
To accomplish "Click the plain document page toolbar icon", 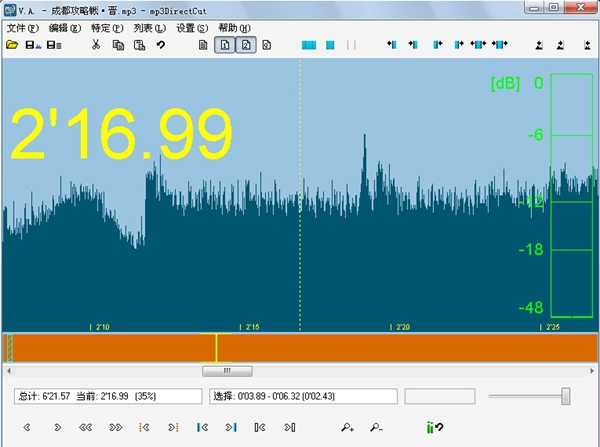I will [203, 45].
